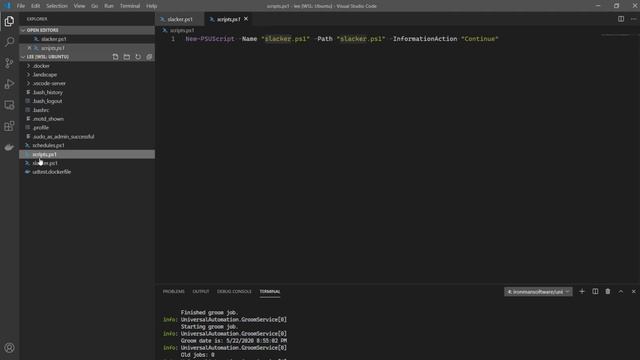
Task: Refresh the explorer file tree
Action: coord(138,57)
